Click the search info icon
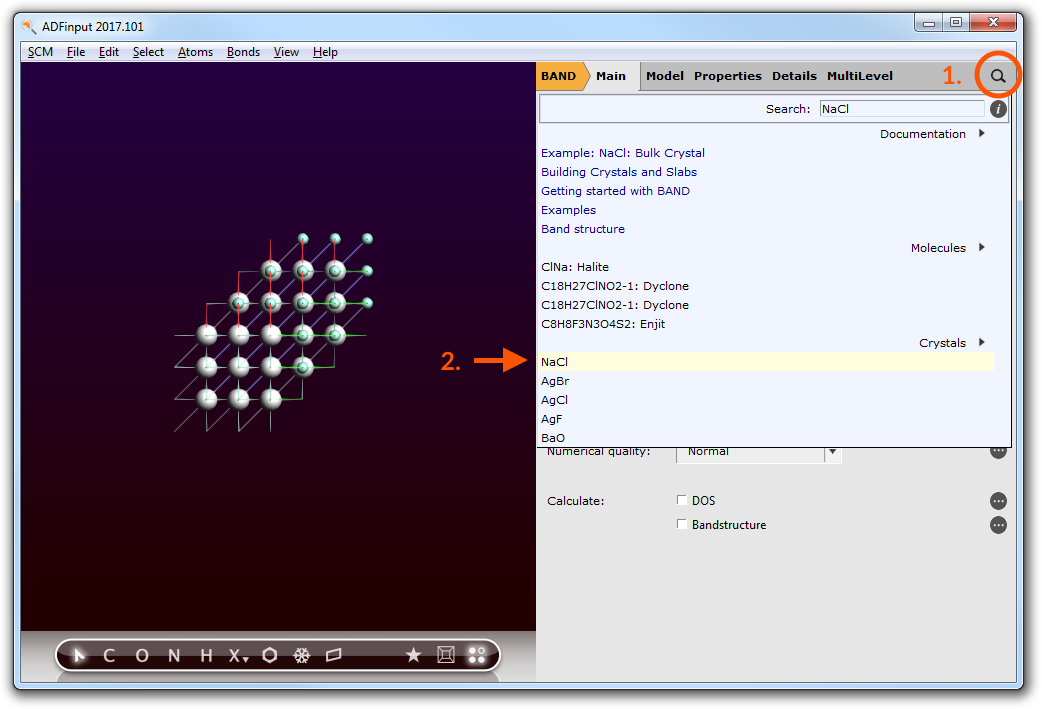Image resolution: width=1042 pixels, height=709 pixels. 997,109
